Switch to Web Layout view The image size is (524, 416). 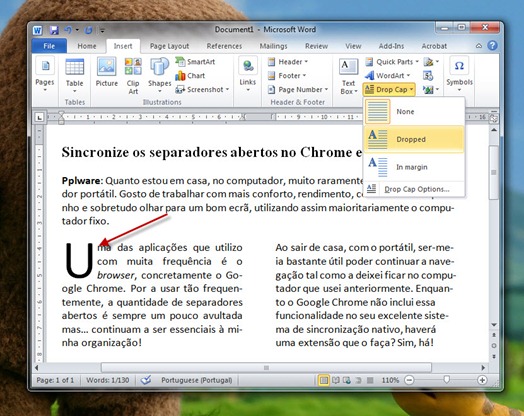(347, 380)
